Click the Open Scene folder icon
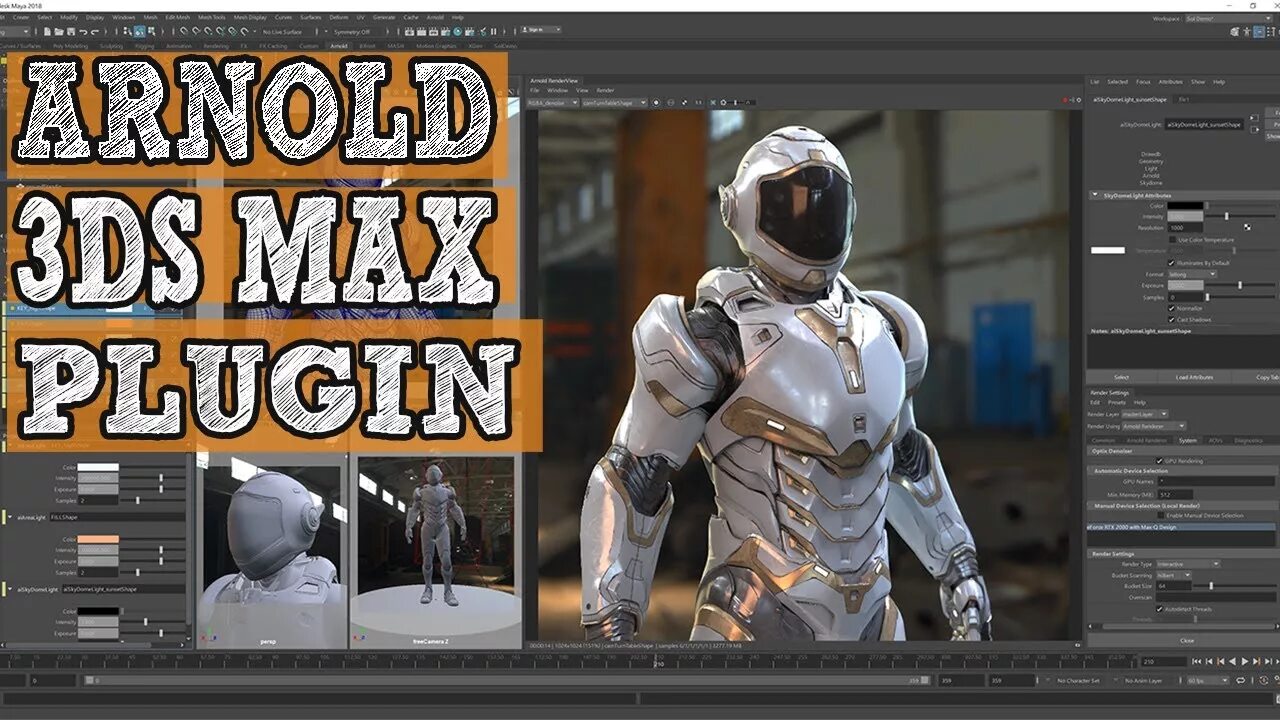The image size is (1280, 720). 58,31
